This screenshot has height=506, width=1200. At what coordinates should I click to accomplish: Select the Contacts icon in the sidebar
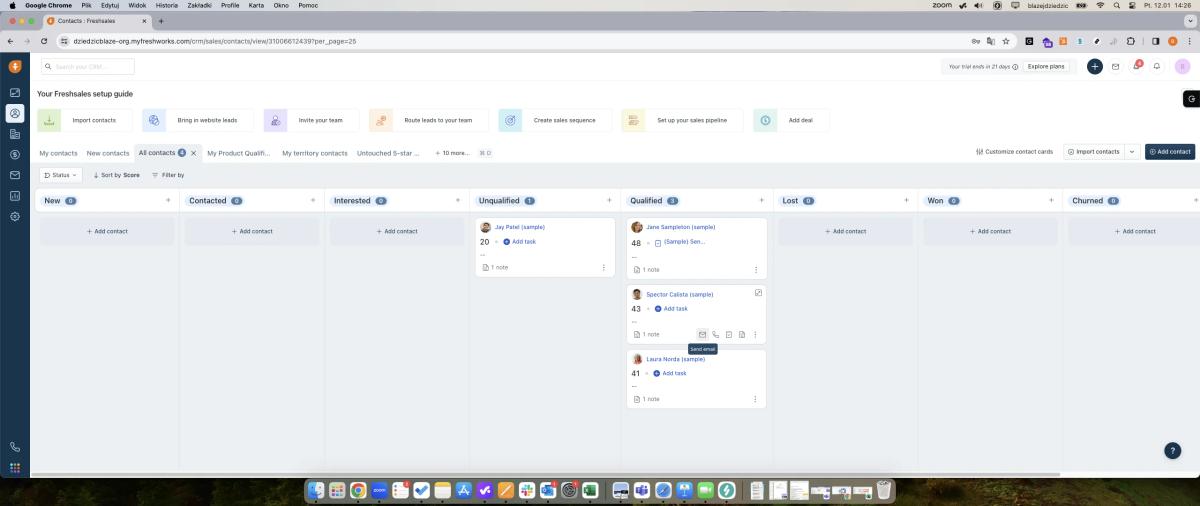[15, 113]
